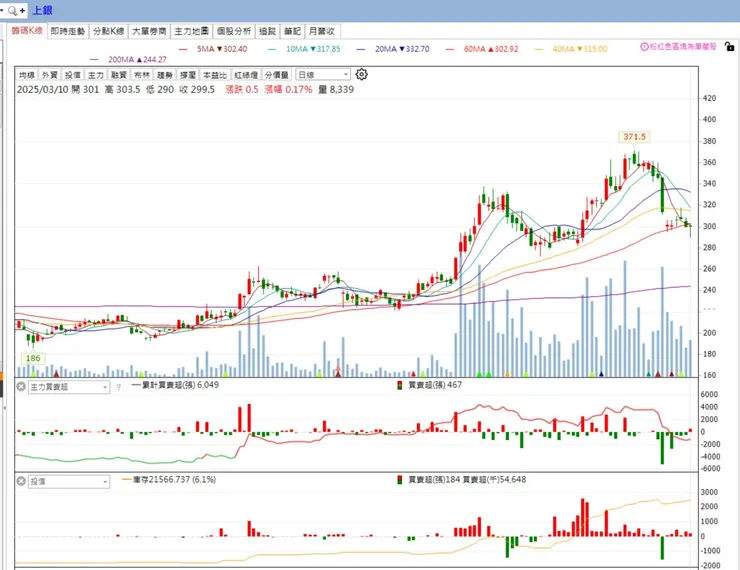Toggle the 布林 bands button
This screenshot has height=570, width=740.
click(x=142, y=75)
